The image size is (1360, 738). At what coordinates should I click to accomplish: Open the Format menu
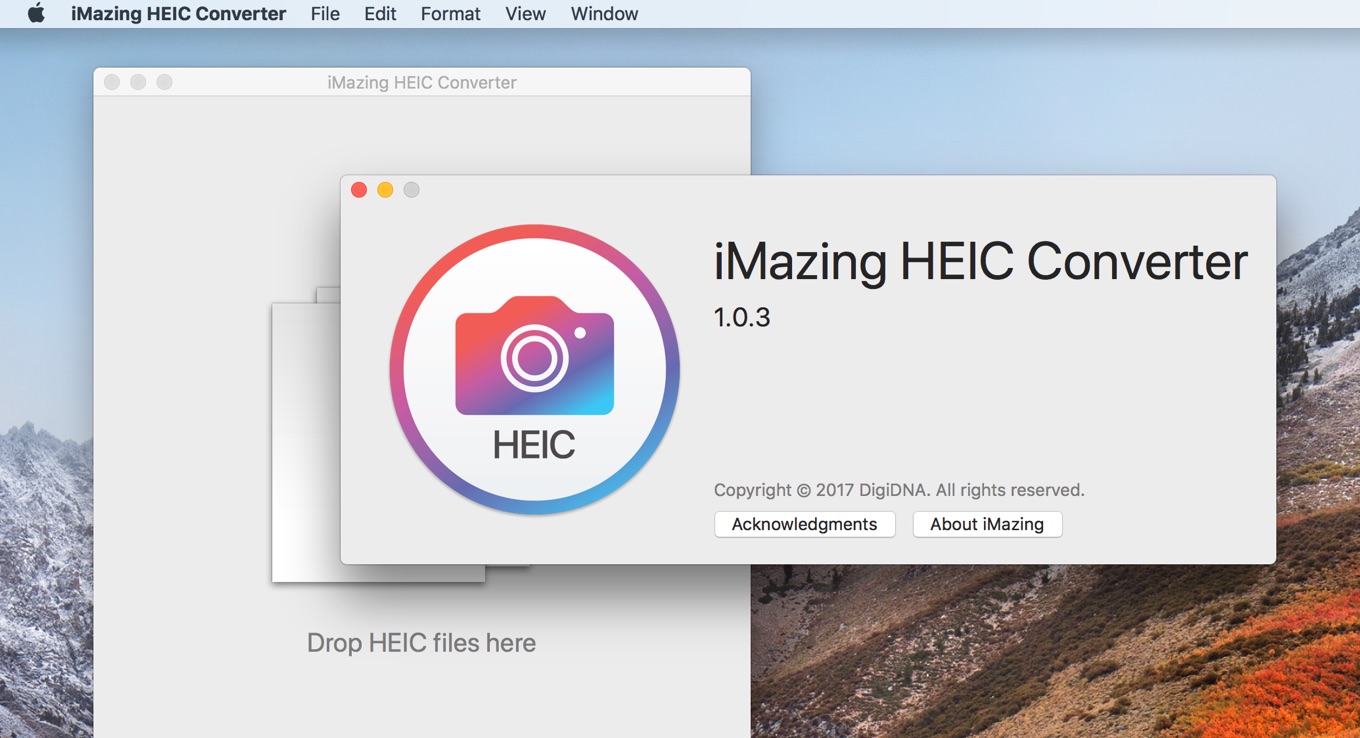tap(450, 14)
